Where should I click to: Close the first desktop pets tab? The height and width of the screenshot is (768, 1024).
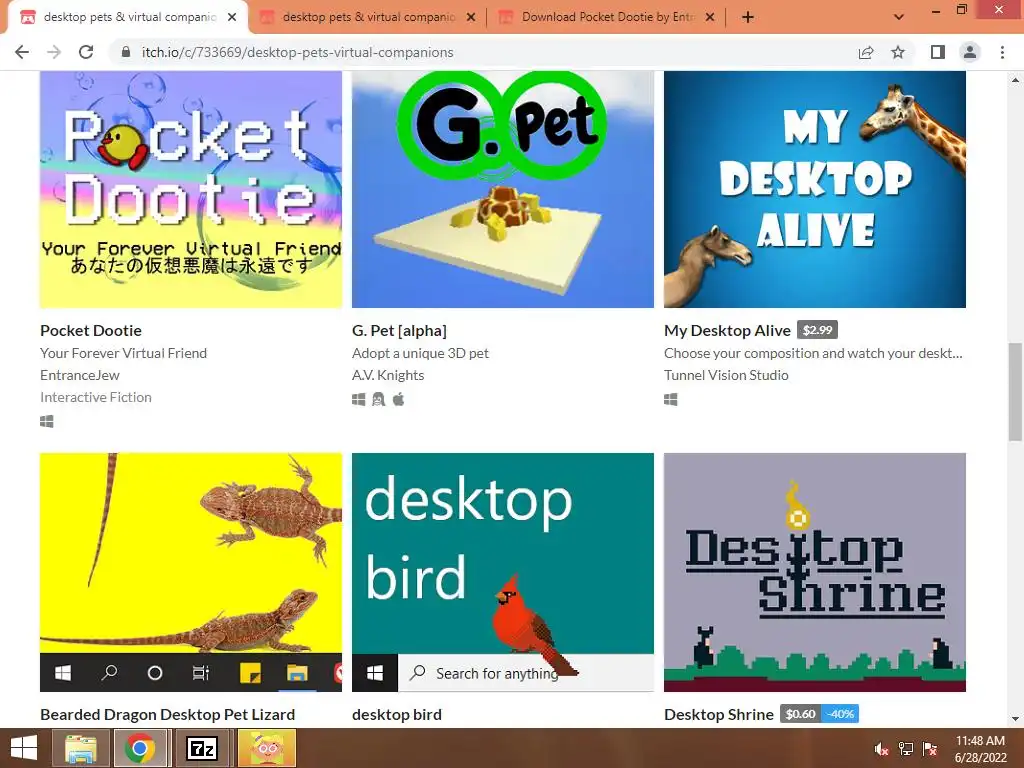pyautogui.click(x=232, y=17)
